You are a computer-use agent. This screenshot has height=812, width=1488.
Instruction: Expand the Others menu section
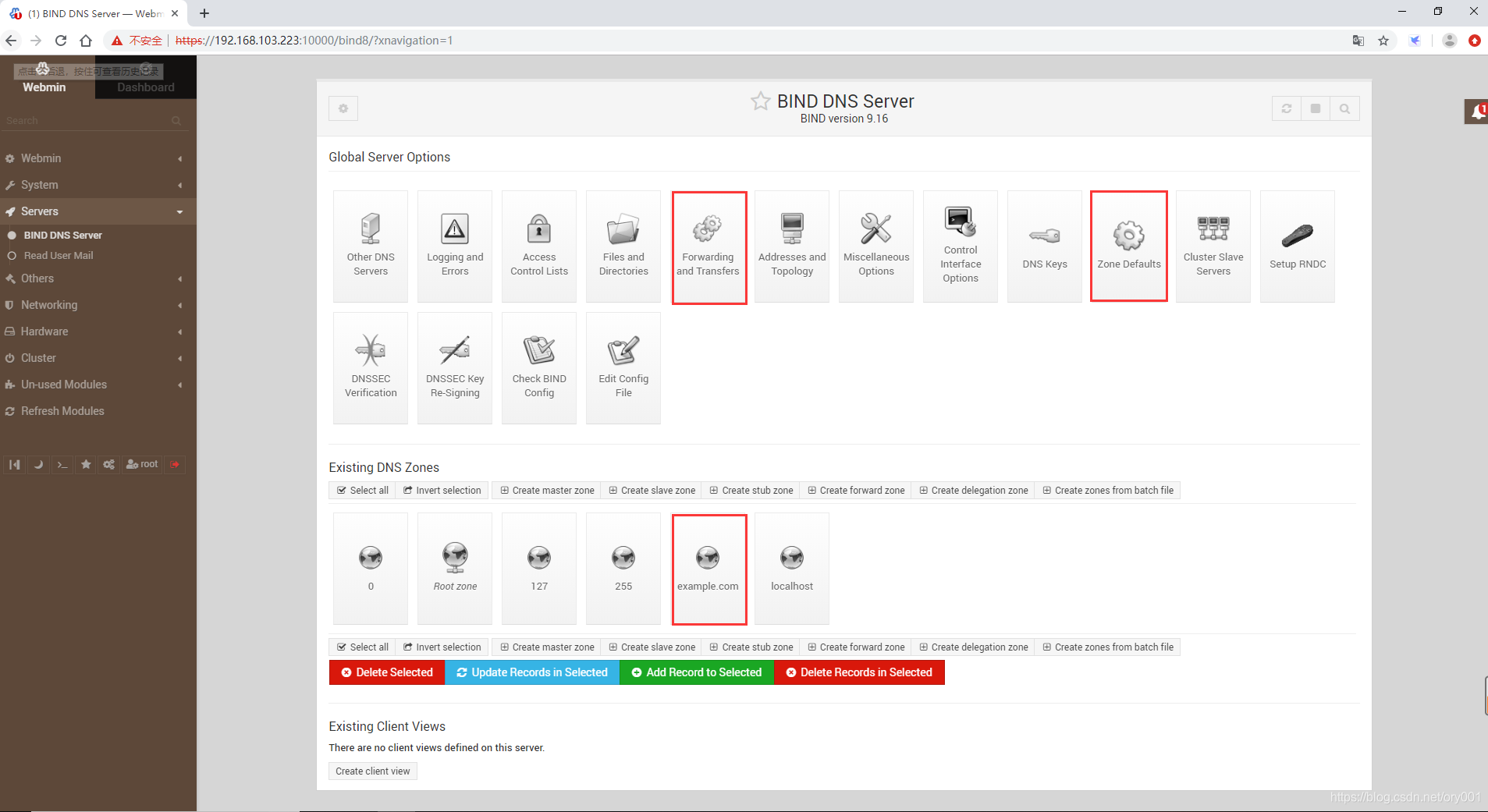coord(98,278)
